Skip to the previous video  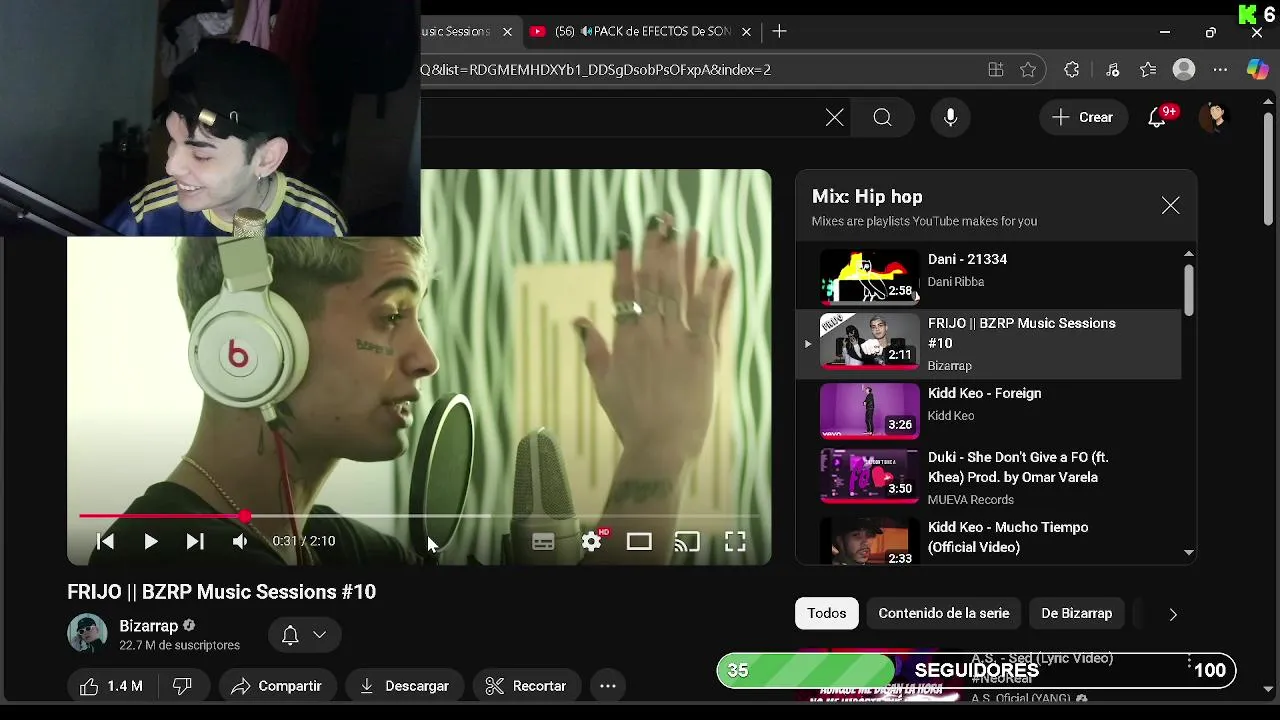point(105,541)
